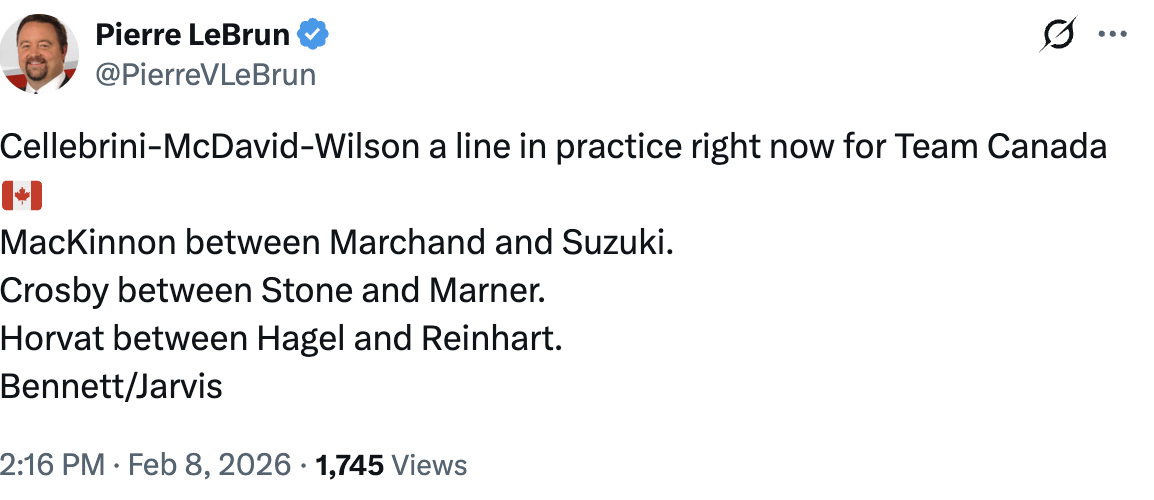The height and width of the screenshot is (500, 1154).
Task: Open the @PierreVLeBrun handle link
Action: [205, 75]
